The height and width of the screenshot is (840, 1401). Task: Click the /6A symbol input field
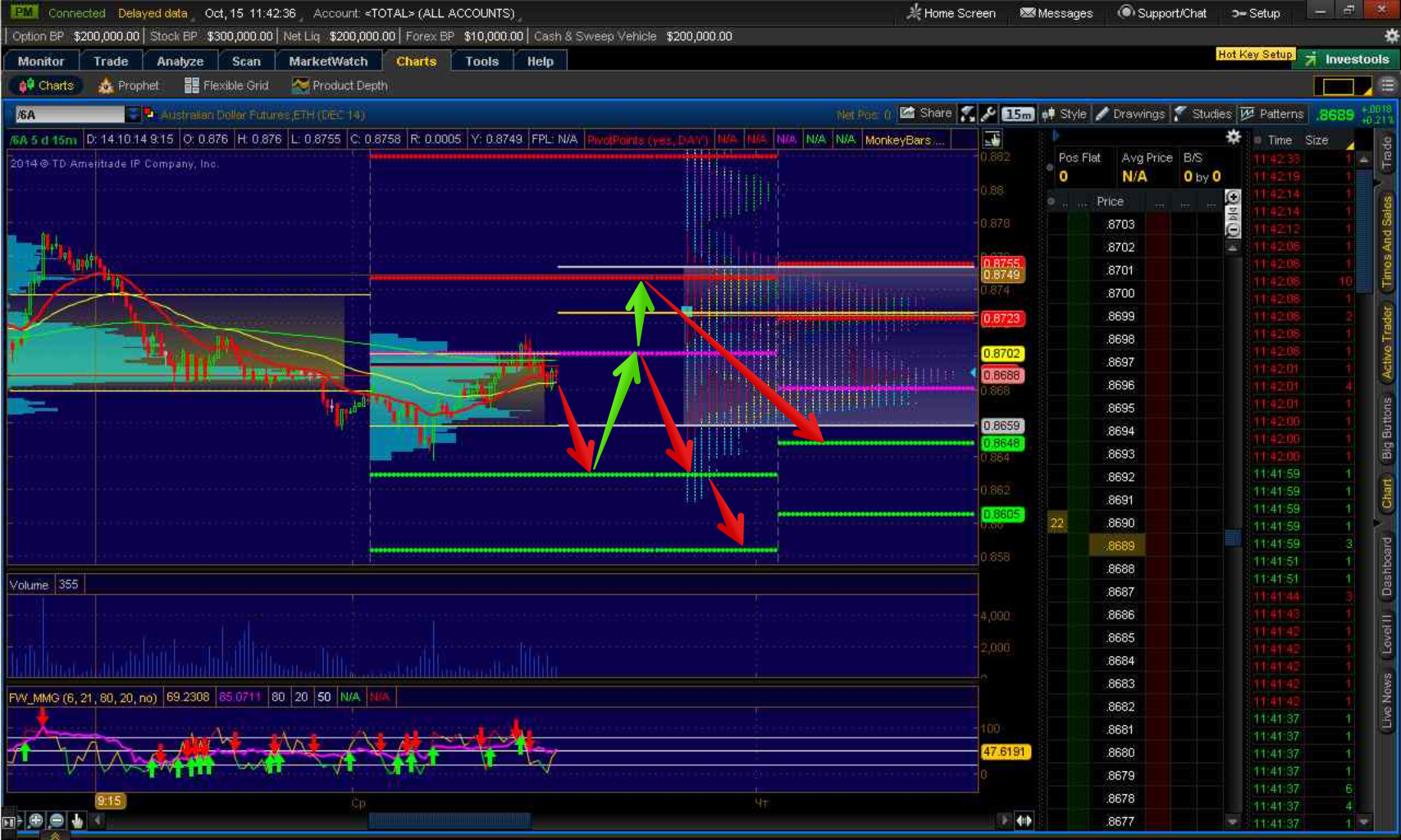point(70,114)
